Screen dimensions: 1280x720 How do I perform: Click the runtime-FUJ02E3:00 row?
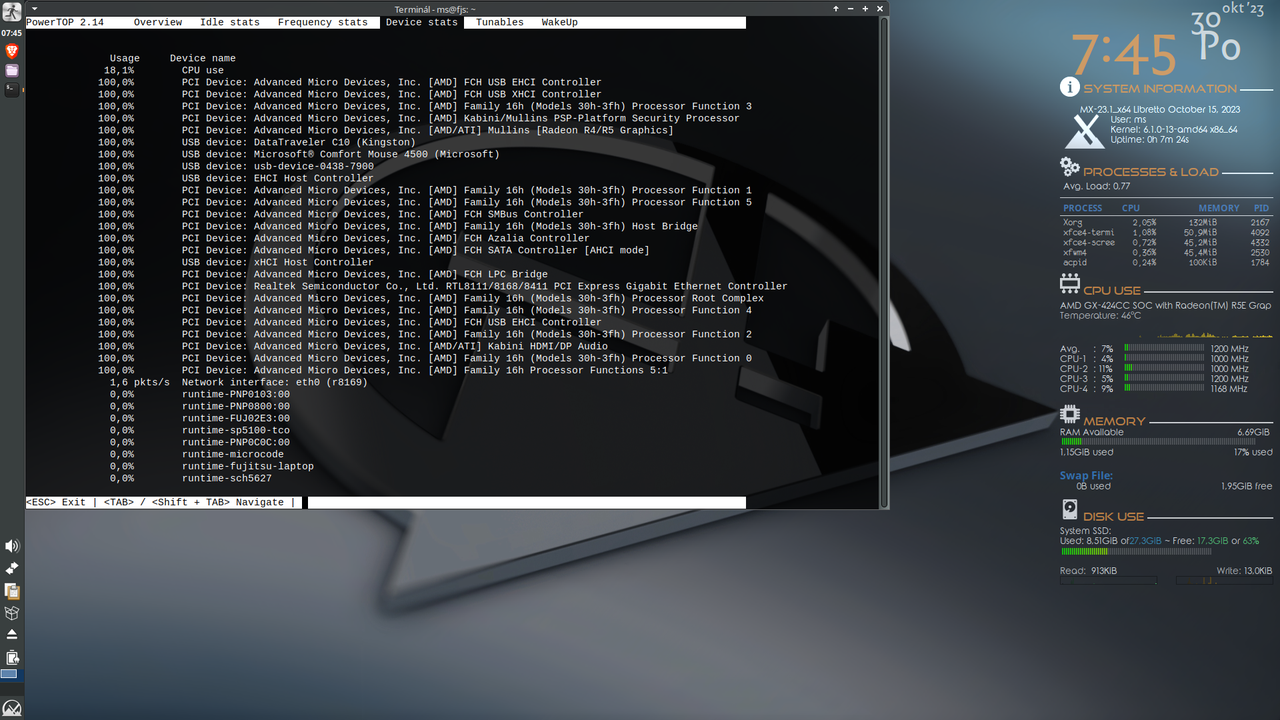(x=200, y=418)
